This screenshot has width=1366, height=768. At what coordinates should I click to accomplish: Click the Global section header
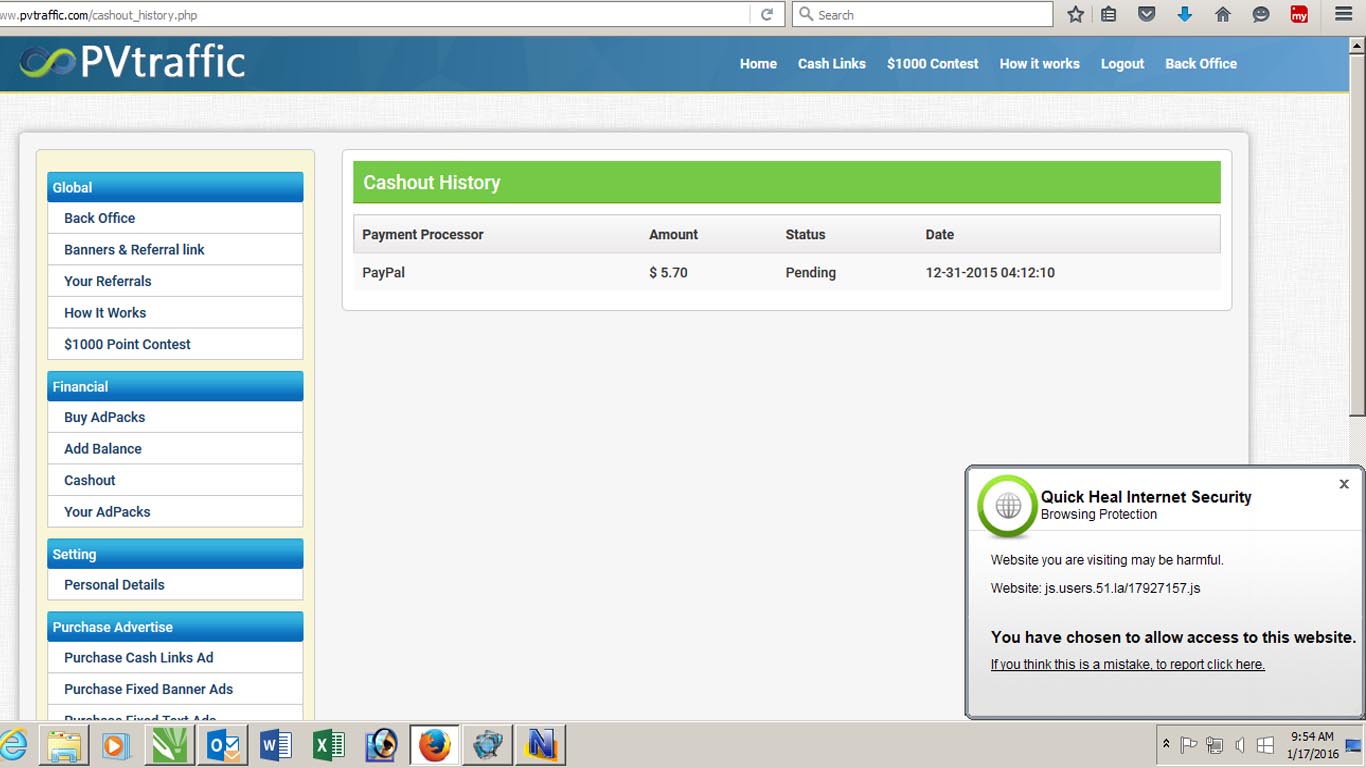coord(175,187)
